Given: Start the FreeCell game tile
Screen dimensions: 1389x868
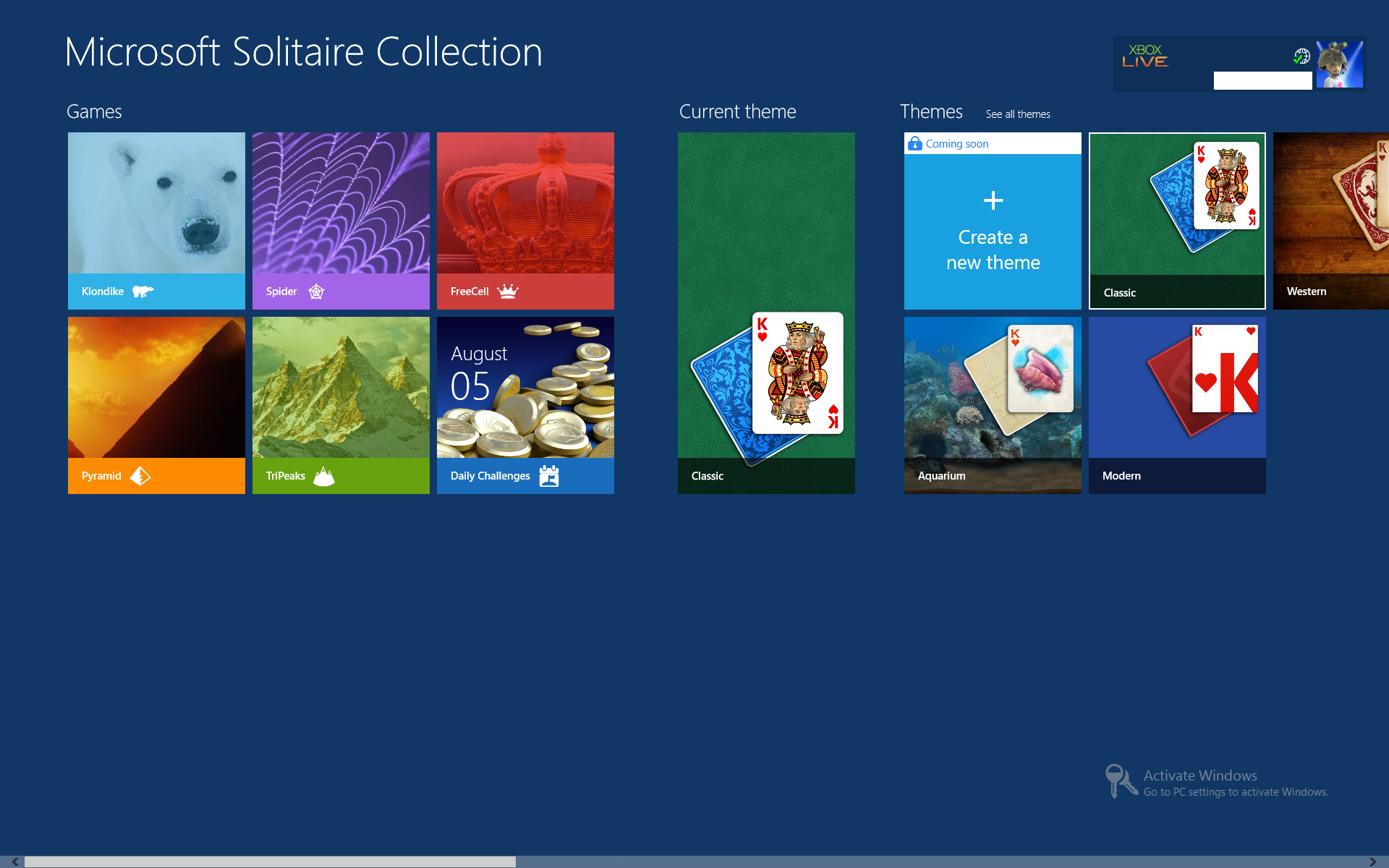Looking at the screenshot, I should 525,221.
